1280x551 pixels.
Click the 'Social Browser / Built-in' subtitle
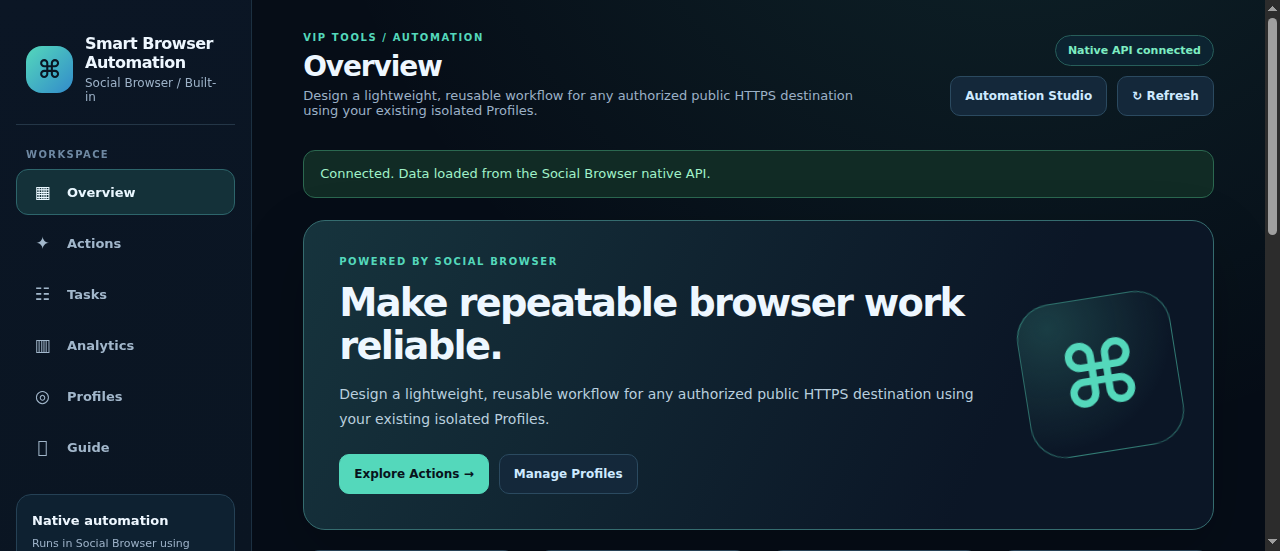pyautogui.click(x=151, y=90)
